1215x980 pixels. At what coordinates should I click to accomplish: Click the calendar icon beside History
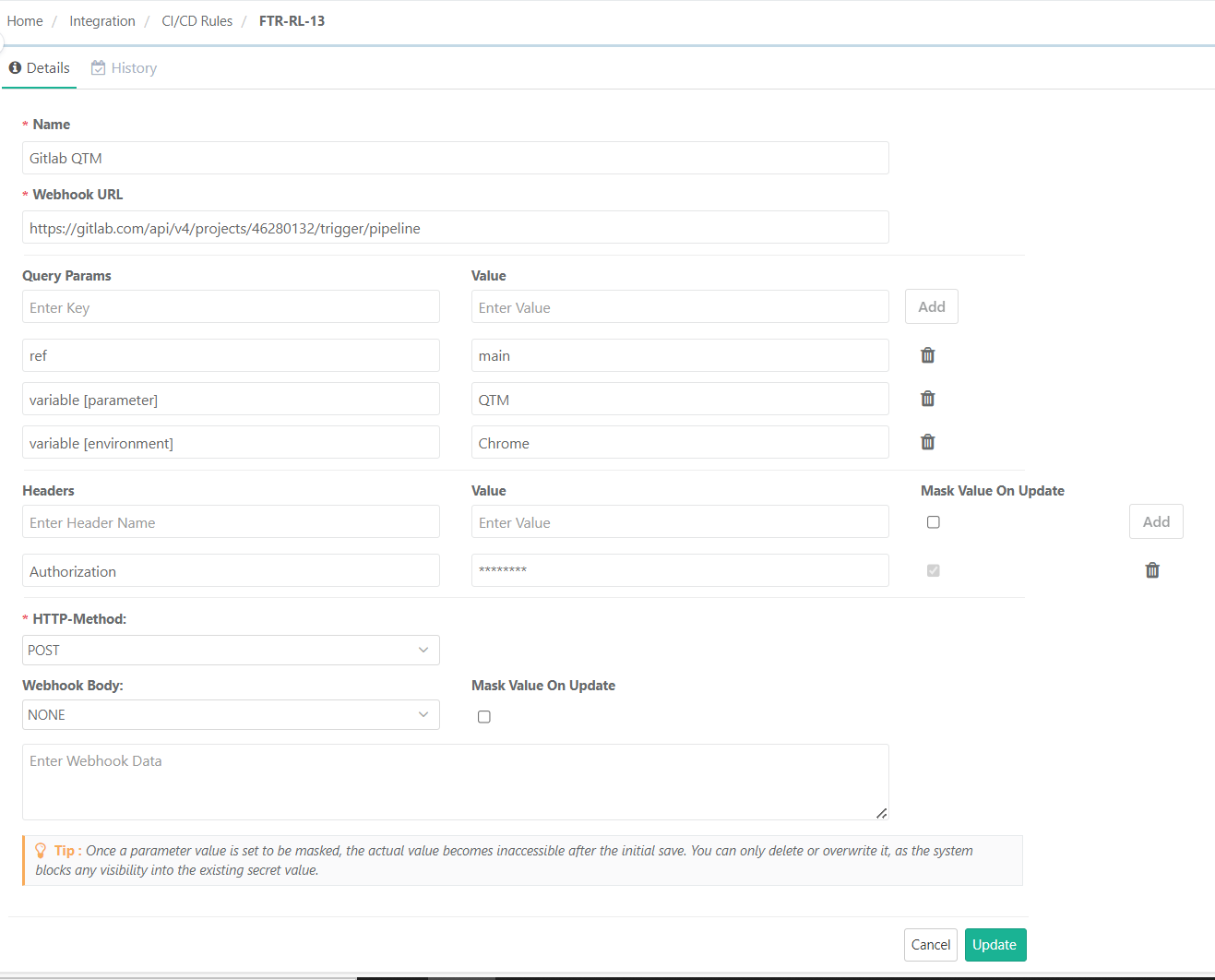tap(98, 67)
